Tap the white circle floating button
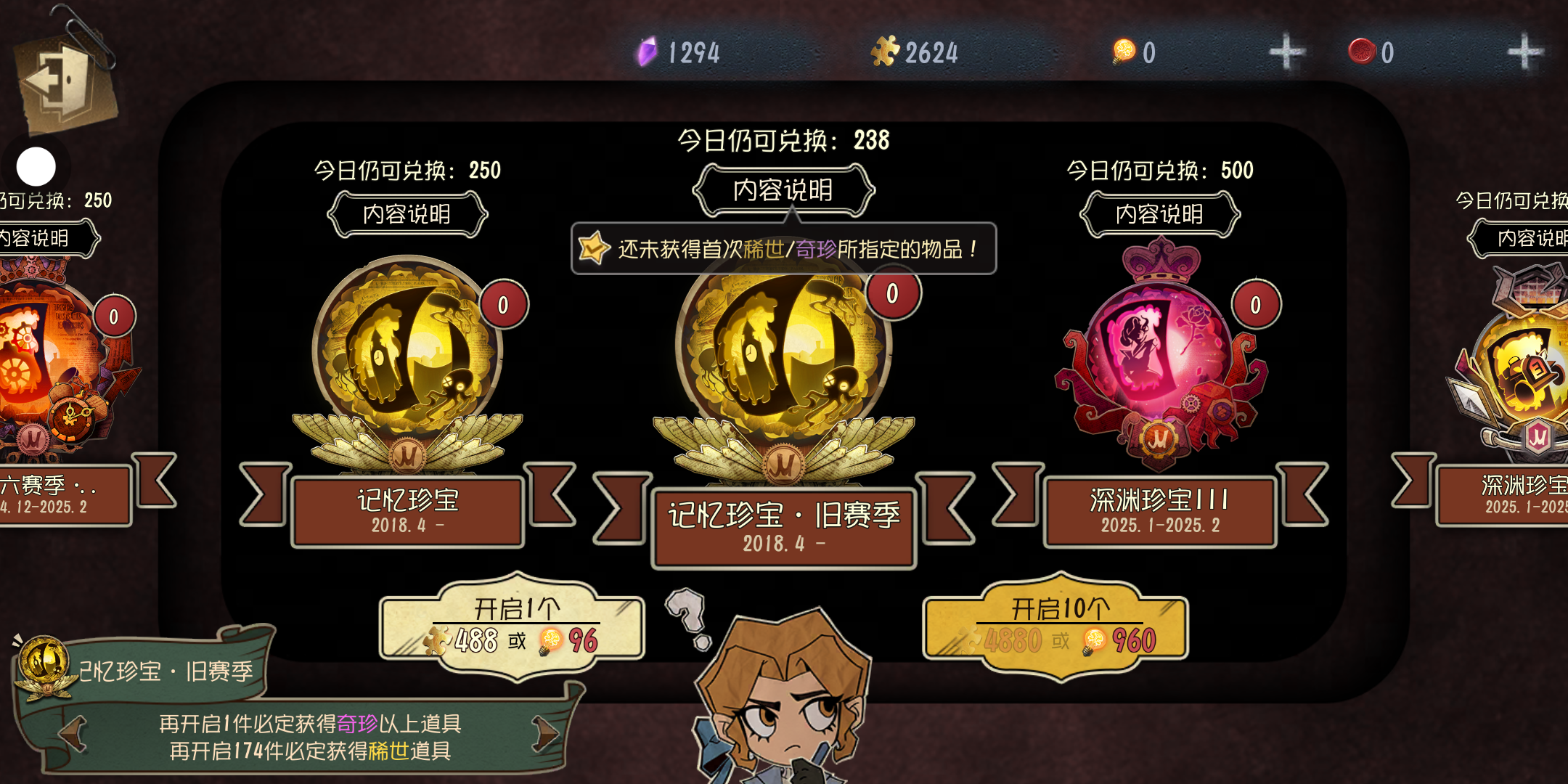This screenshot has height=784, width=1568. (x=36, y=167)
